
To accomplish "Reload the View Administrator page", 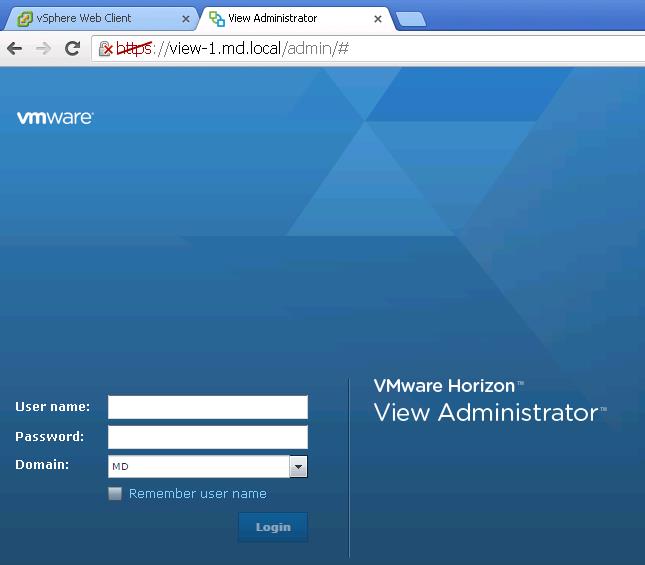I will coord(72,48).
